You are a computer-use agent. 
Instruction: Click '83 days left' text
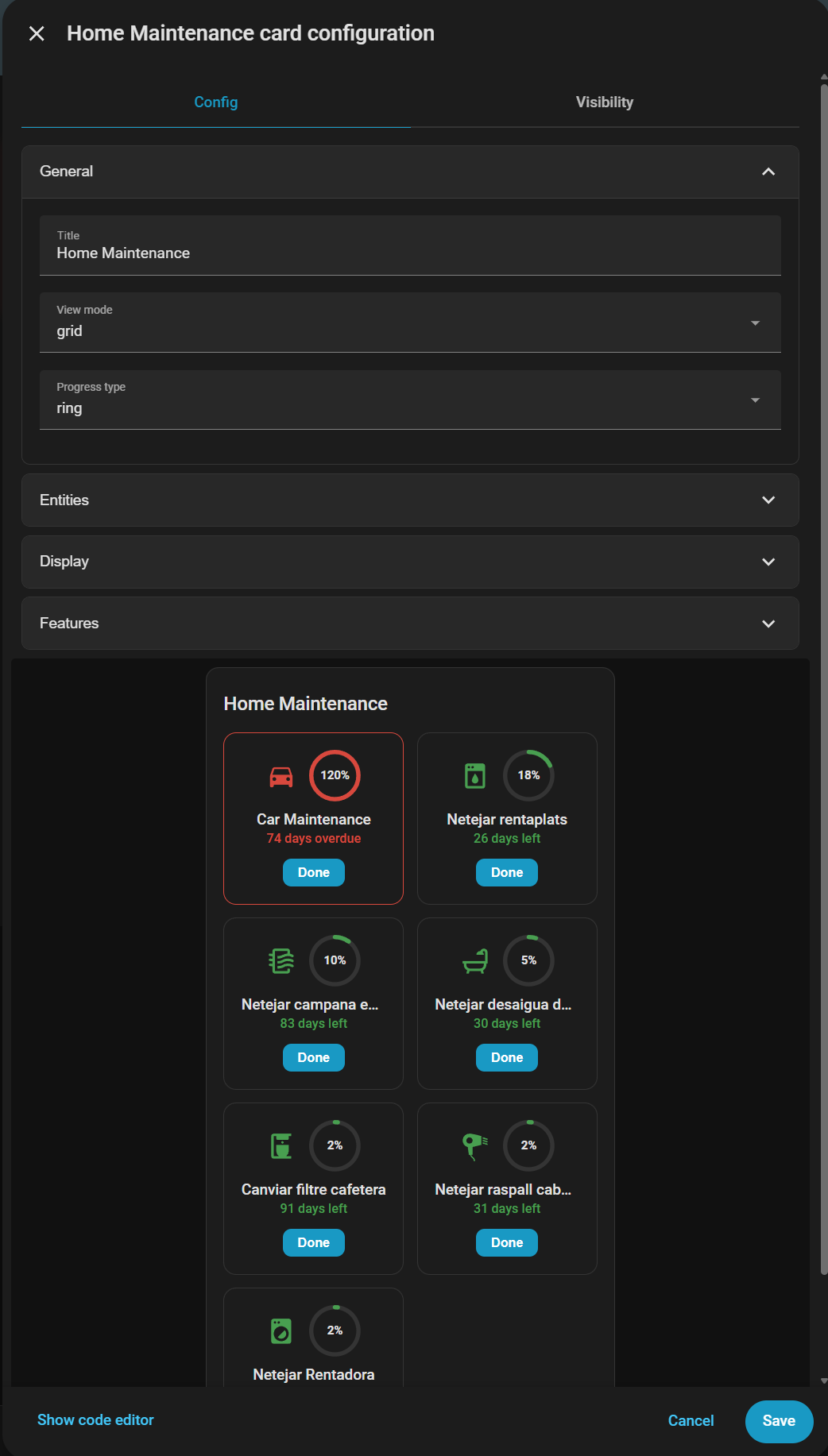tap(314, 1024)
